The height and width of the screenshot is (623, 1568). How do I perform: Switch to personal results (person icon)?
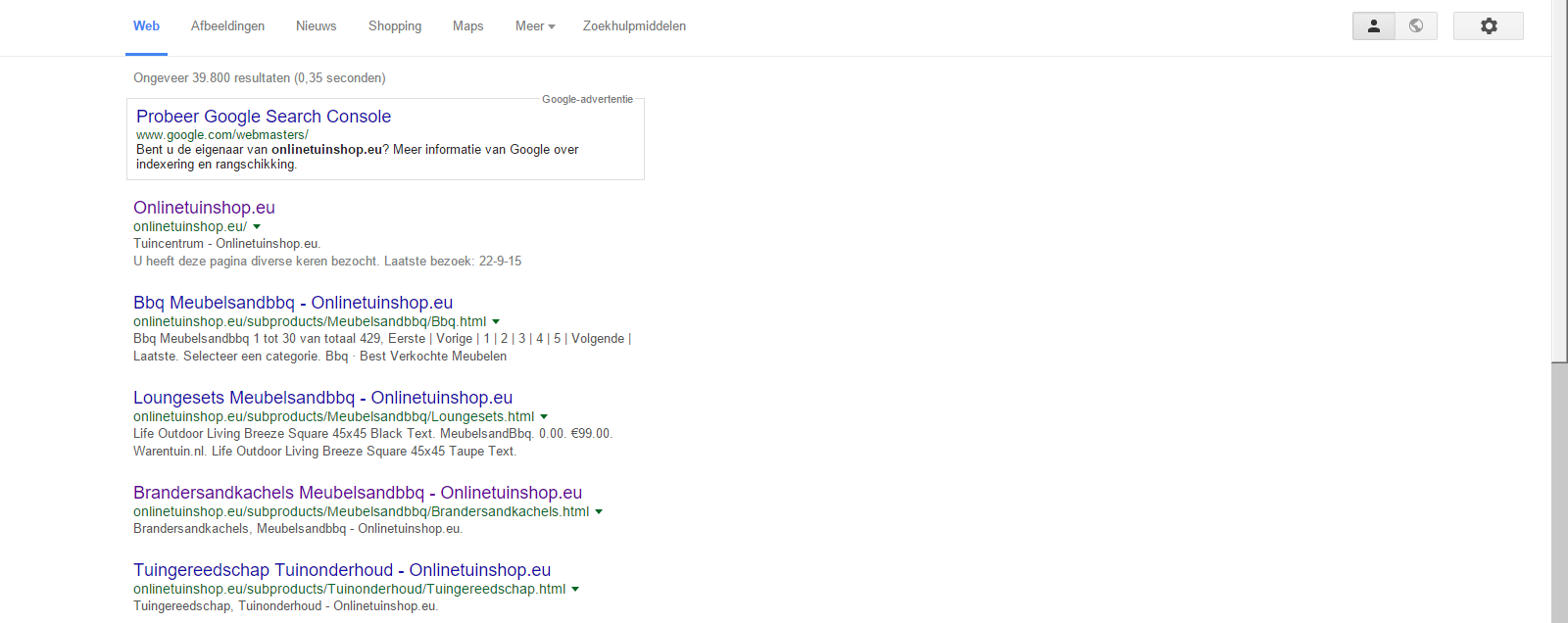[x=1374, y=26]
